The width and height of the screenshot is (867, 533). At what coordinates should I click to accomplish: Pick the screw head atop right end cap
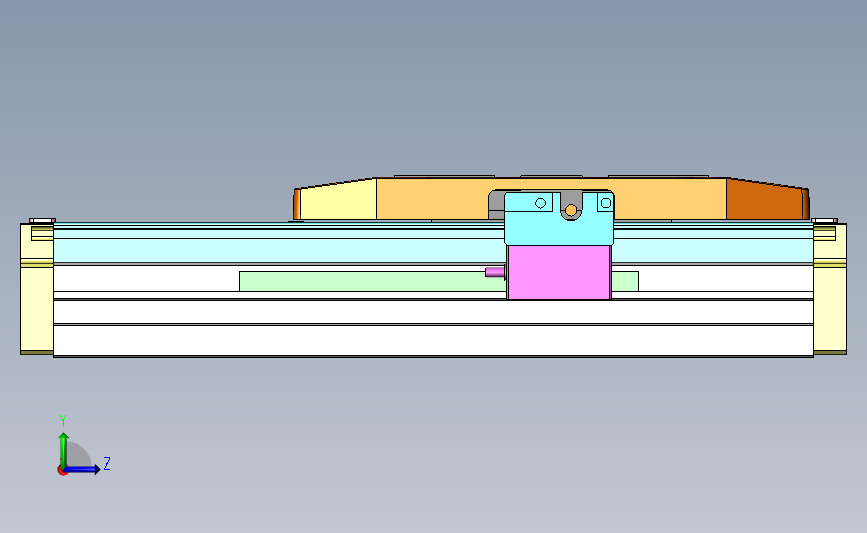pyautogui.click(x=824, y=221)
